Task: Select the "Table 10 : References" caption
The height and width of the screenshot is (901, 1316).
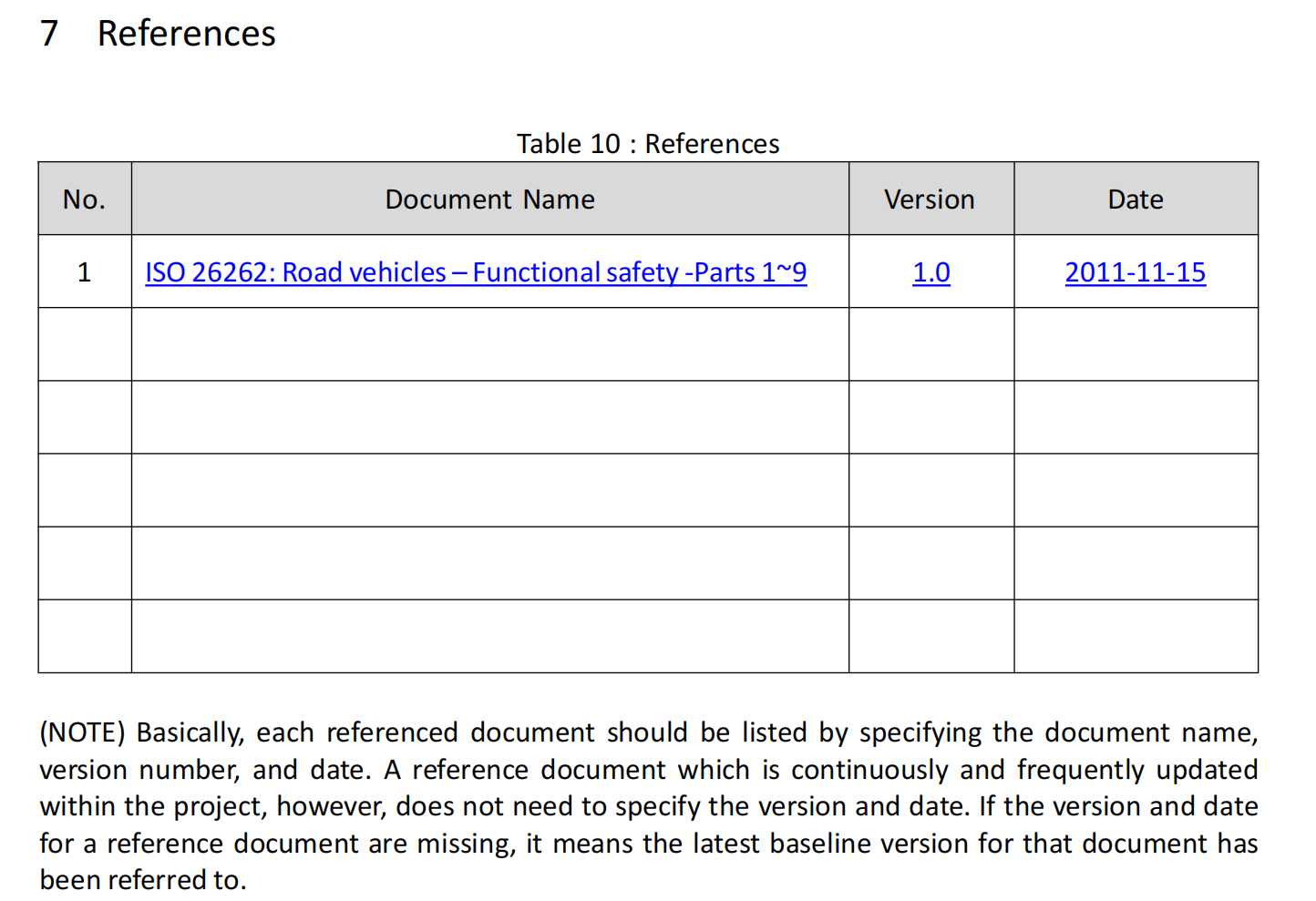Action: pos(648,144)
